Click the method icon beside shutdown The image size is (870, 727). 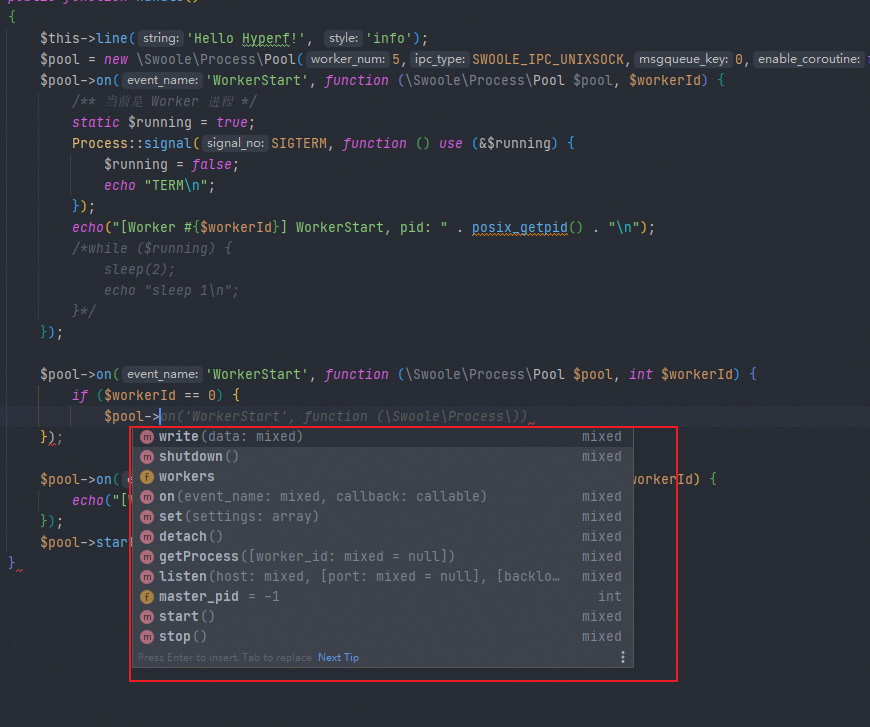click(x=146, y=457)
